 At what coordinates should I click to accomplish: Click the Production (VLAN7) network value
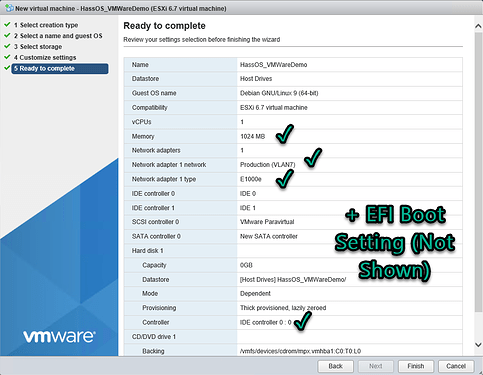[267, 165]
